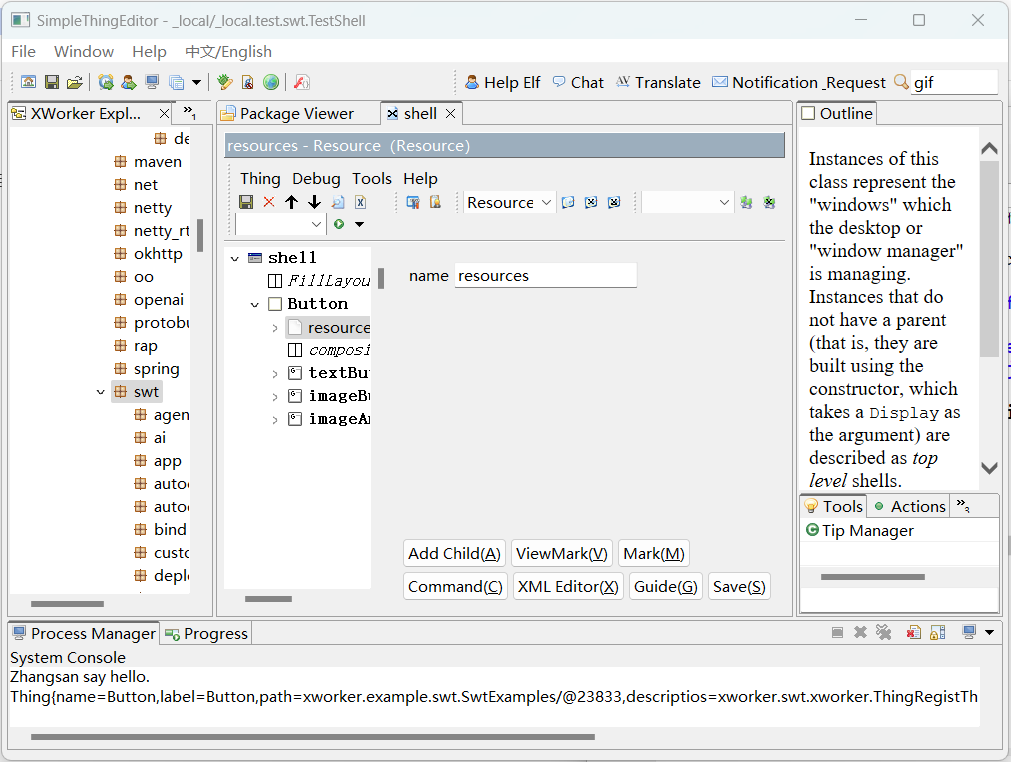Collapse the swt package node in explorer
This screenshot has width=1011, height=762.
click(x=101, y=392)
